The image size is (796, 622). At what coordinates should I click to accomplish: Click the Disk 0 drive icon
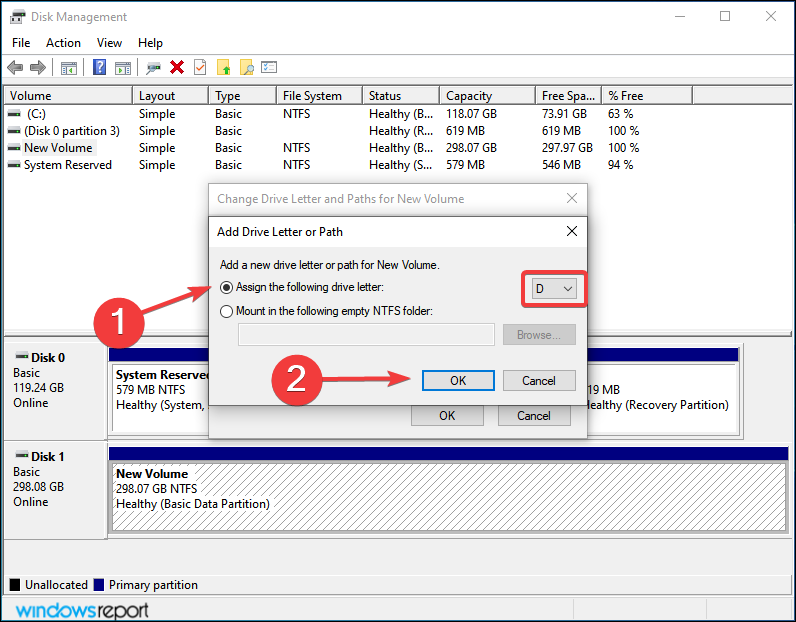click(21, 355)
